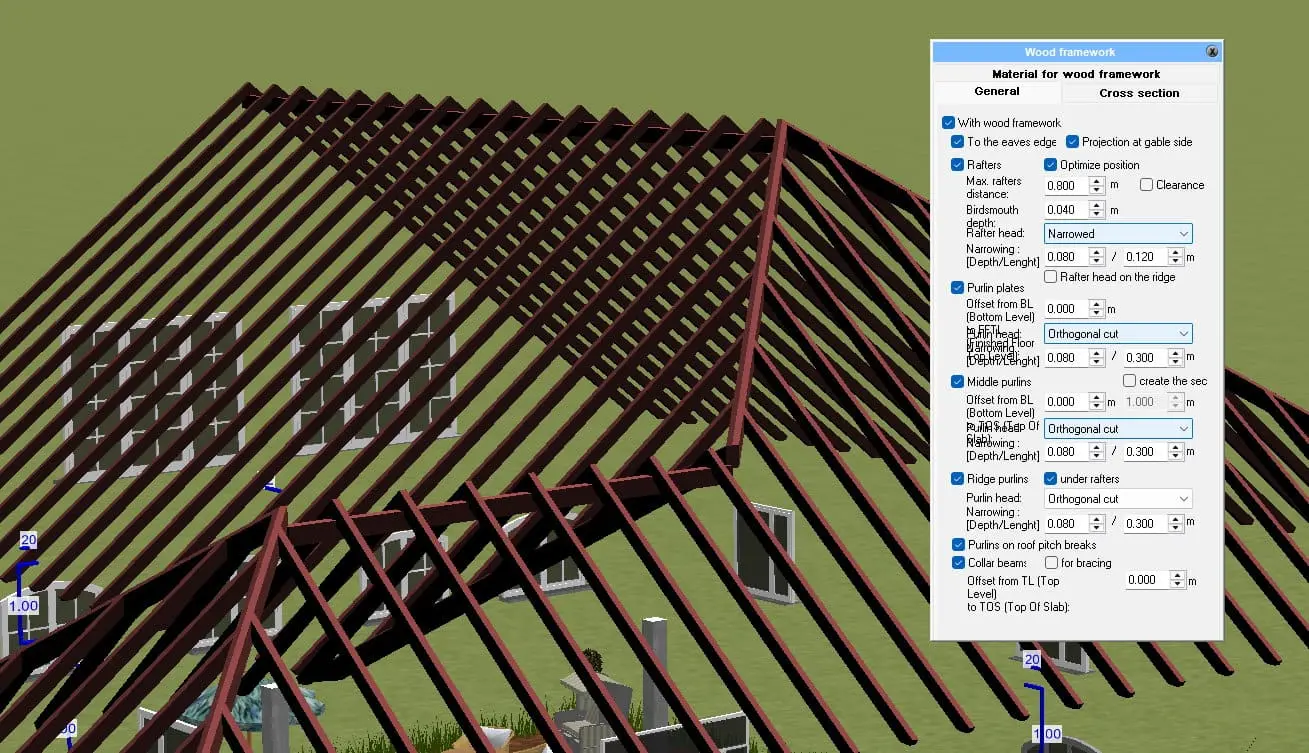This screenshot has width=1309, height=753.
Task: Uncheck the Middle purlins checkbox
Action: point(957,382)
